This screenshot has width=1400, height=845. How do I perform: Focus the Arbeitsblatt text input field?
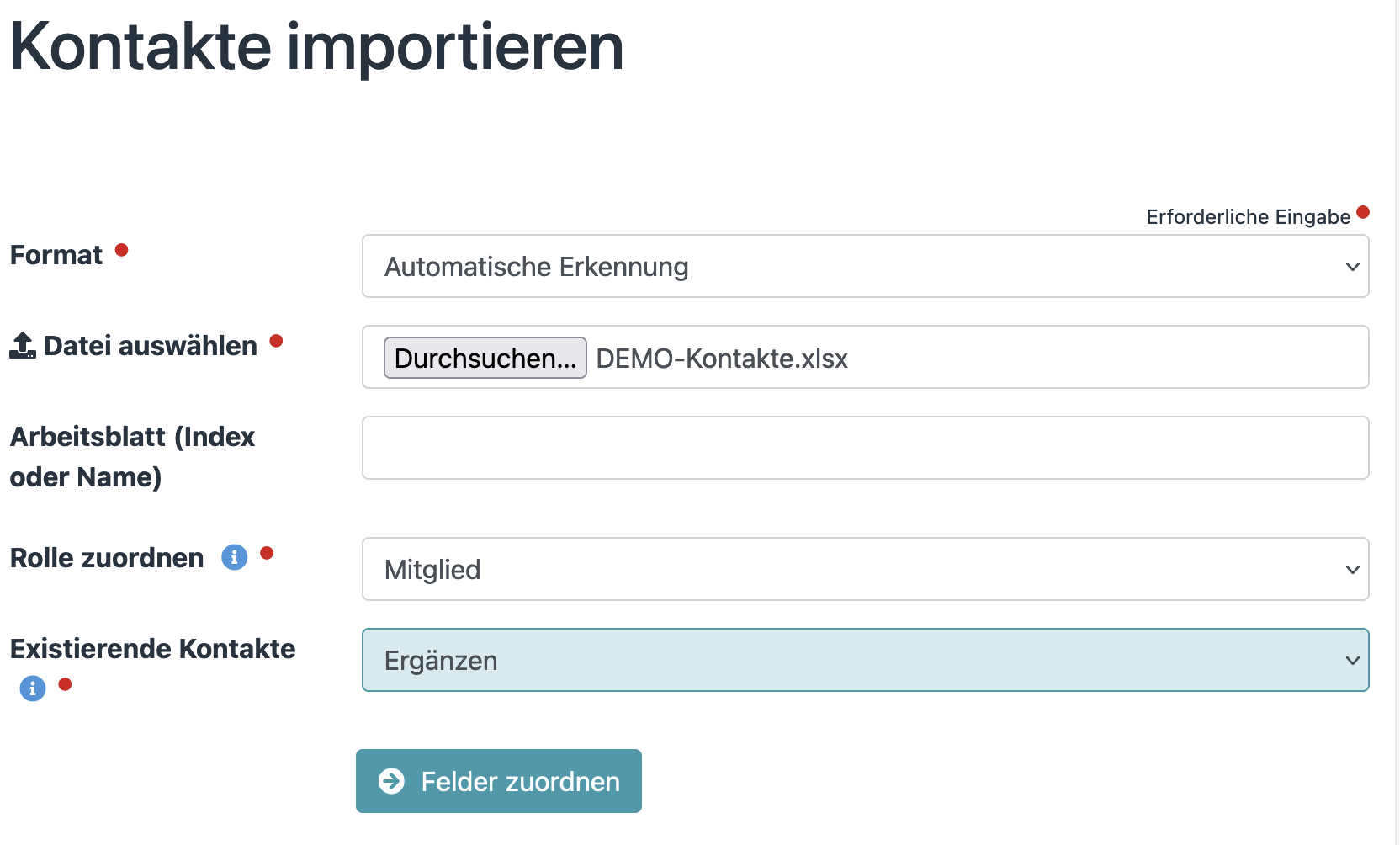tap(865, 449)
